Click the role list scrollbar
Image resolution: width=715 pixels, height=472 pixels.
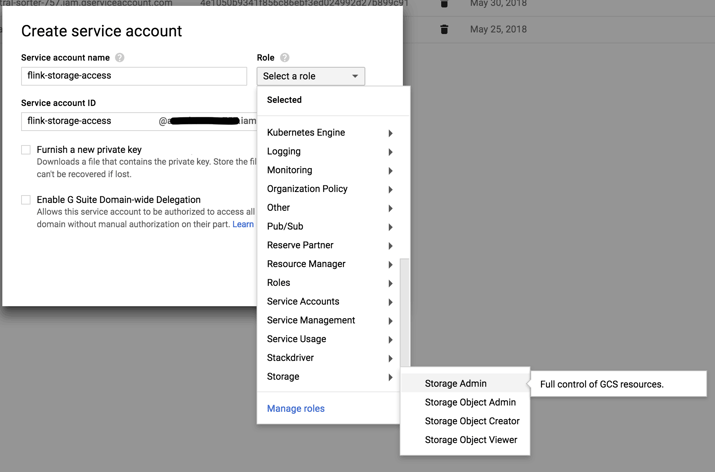click(404, 312)
